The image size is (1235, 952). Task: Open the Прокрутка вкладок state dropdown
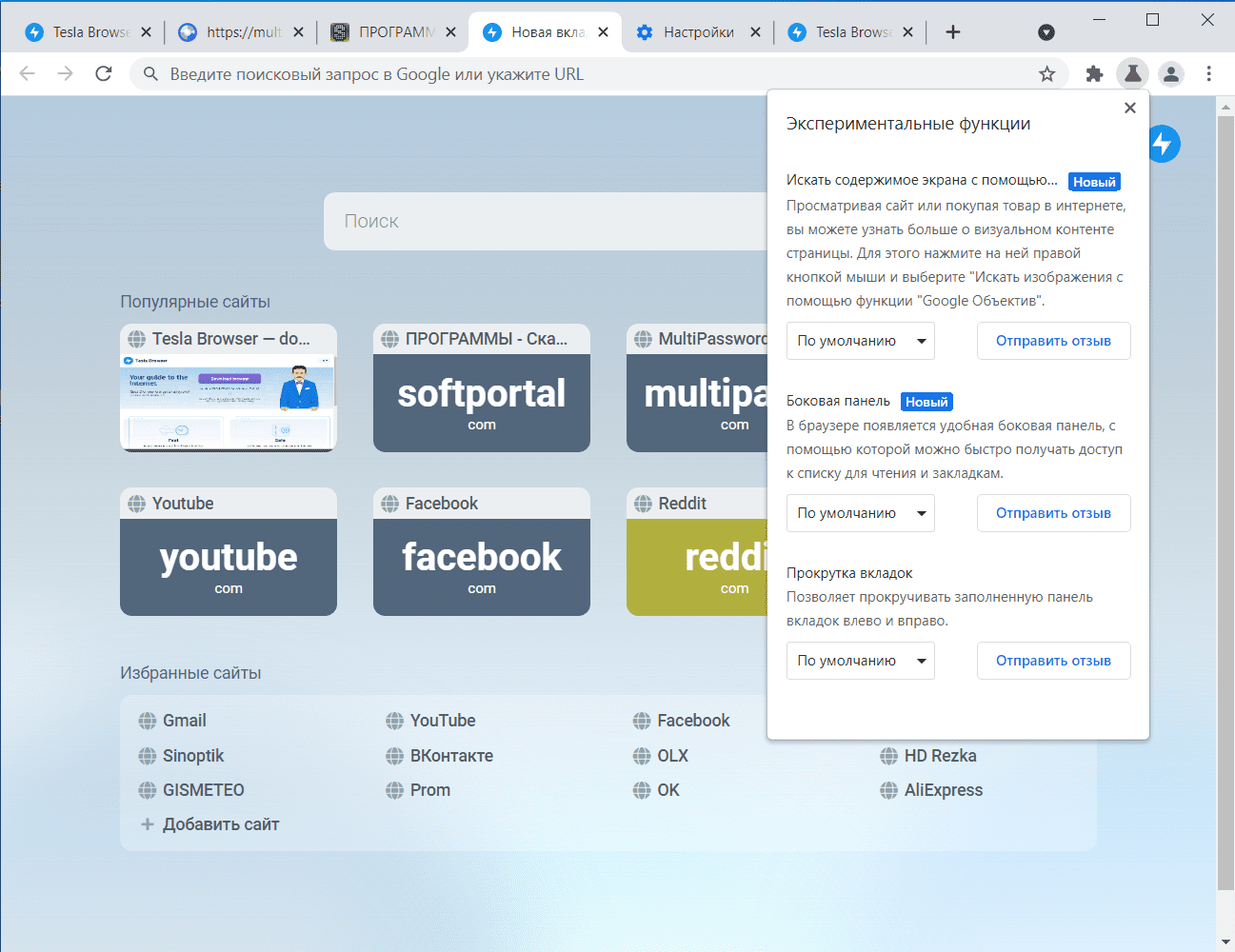pos(860,661)
